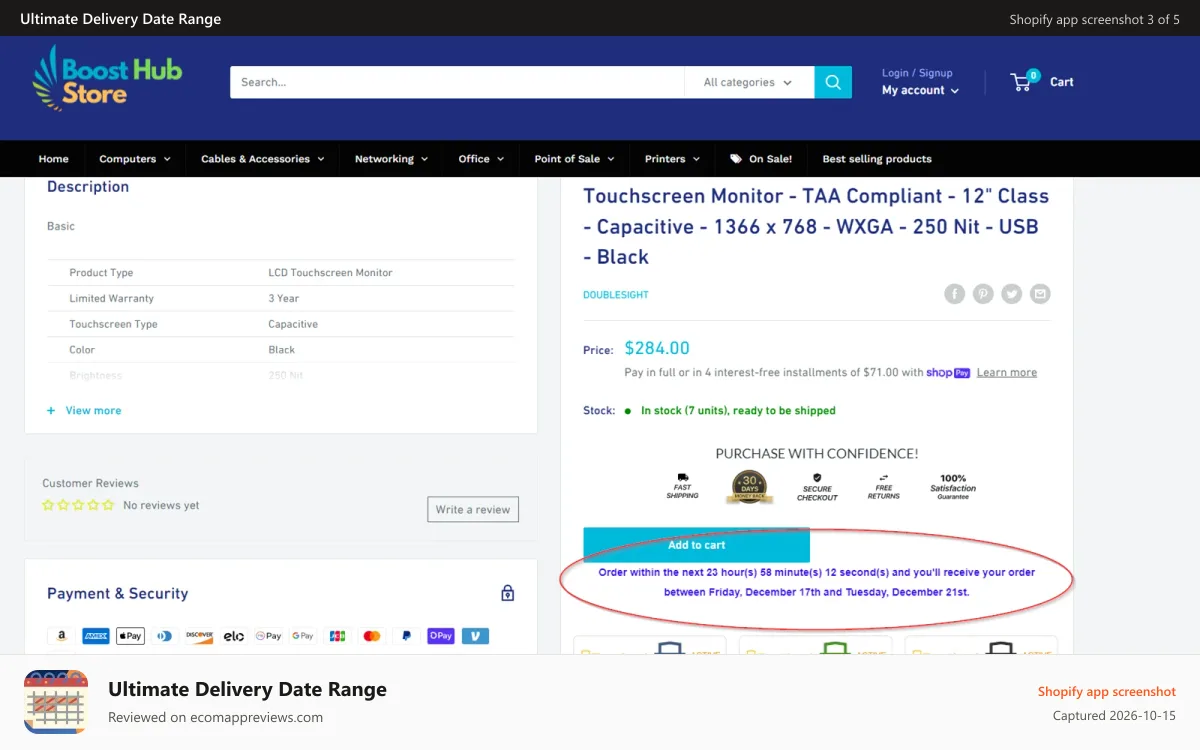The width and height of the screenshot is (1200, 750).
Task: Click the Venmo payment icon
Action: coord(475,636)
